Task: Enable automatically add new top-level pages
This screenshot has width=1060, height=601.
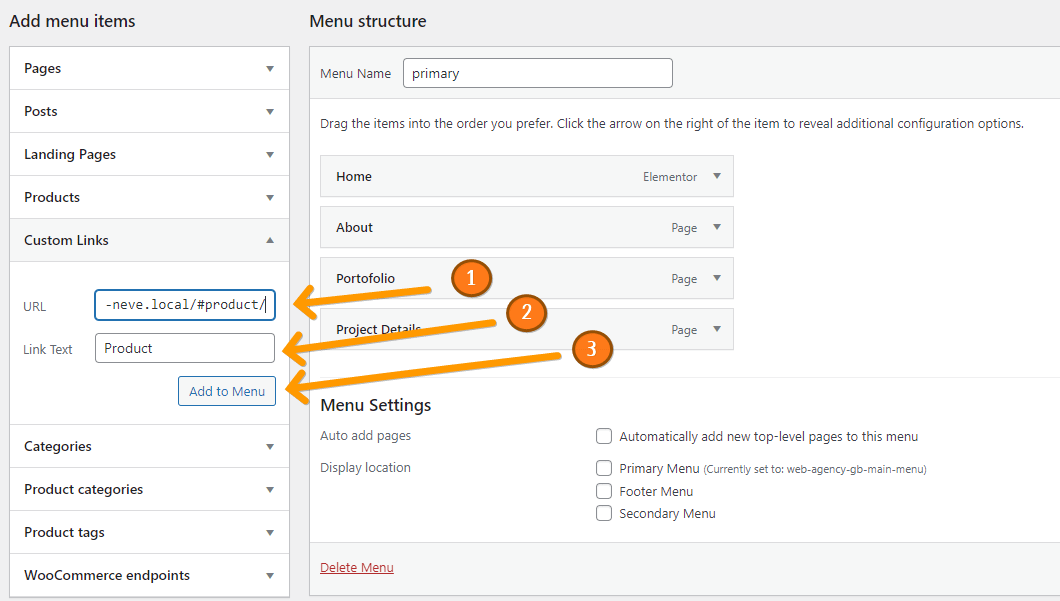Action: coord(604,436)
